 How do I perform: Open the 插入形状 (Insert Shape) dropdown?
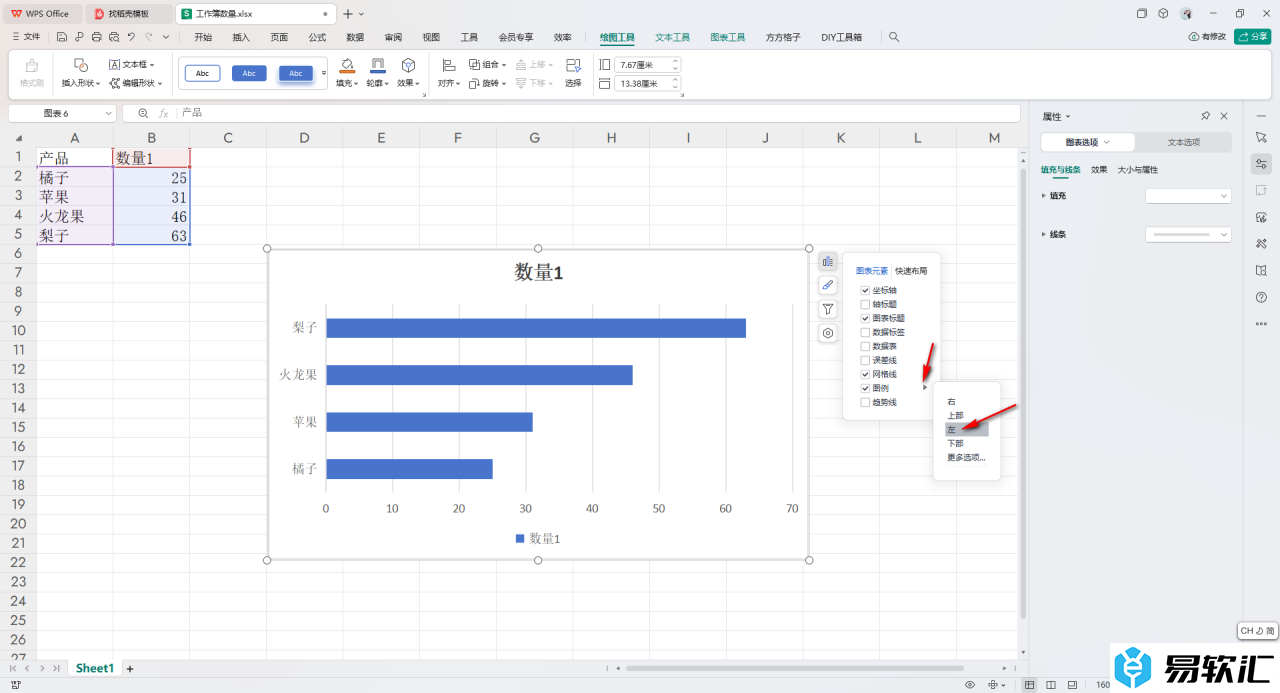(x=81, y=83)
